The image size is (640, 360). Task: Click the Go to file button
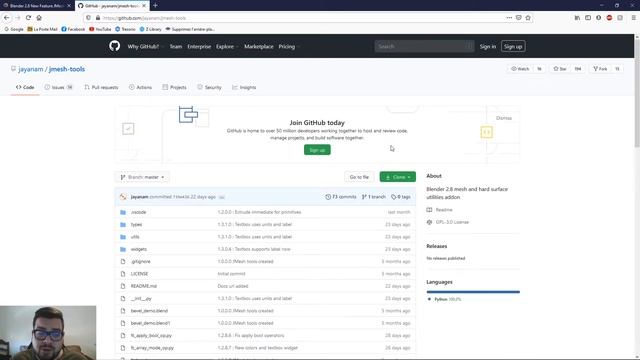(x=359, y=177)
